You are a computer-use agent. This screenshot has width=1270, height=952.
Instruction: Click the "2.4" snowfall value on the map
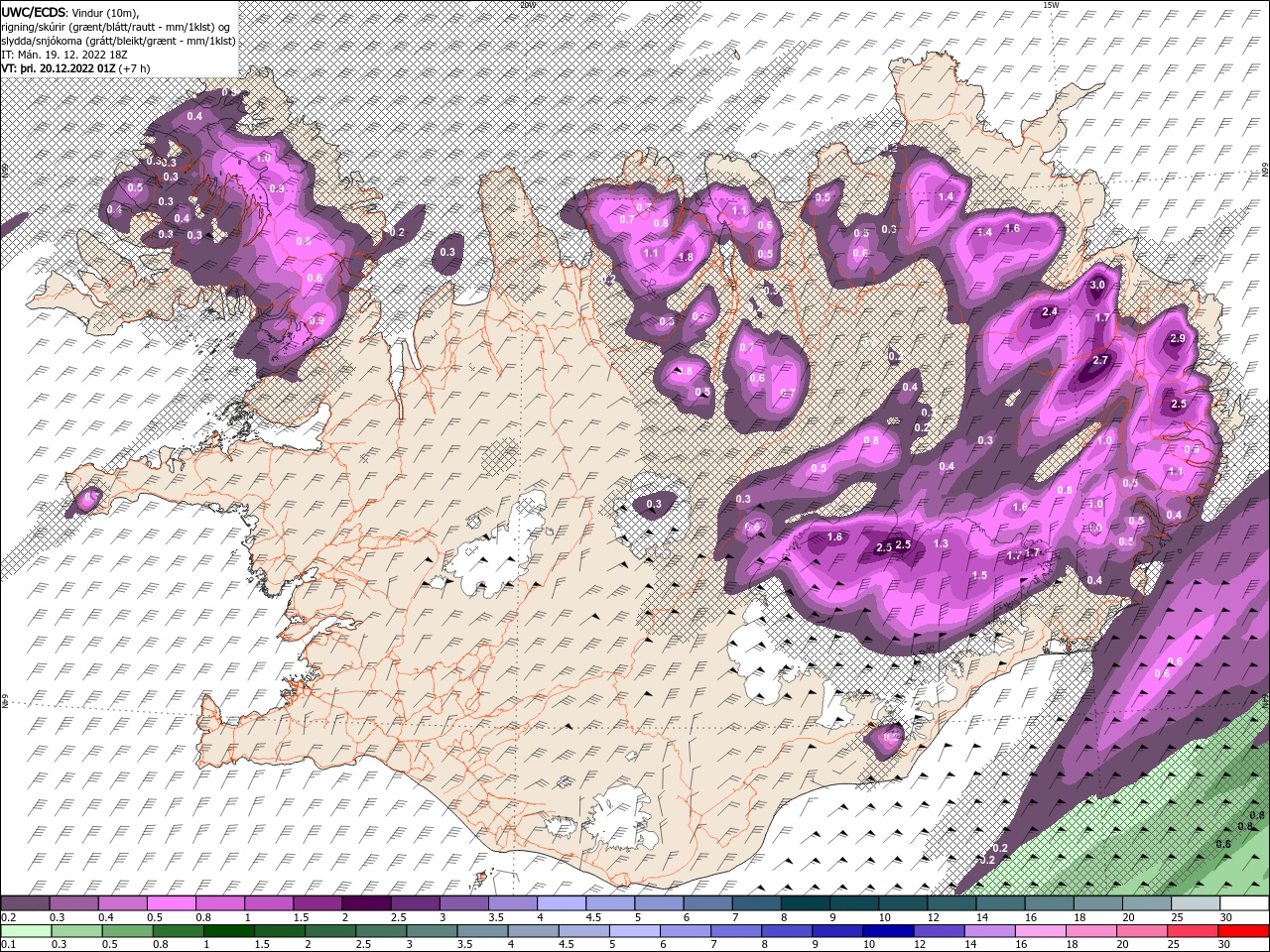tap(1050, 311)
